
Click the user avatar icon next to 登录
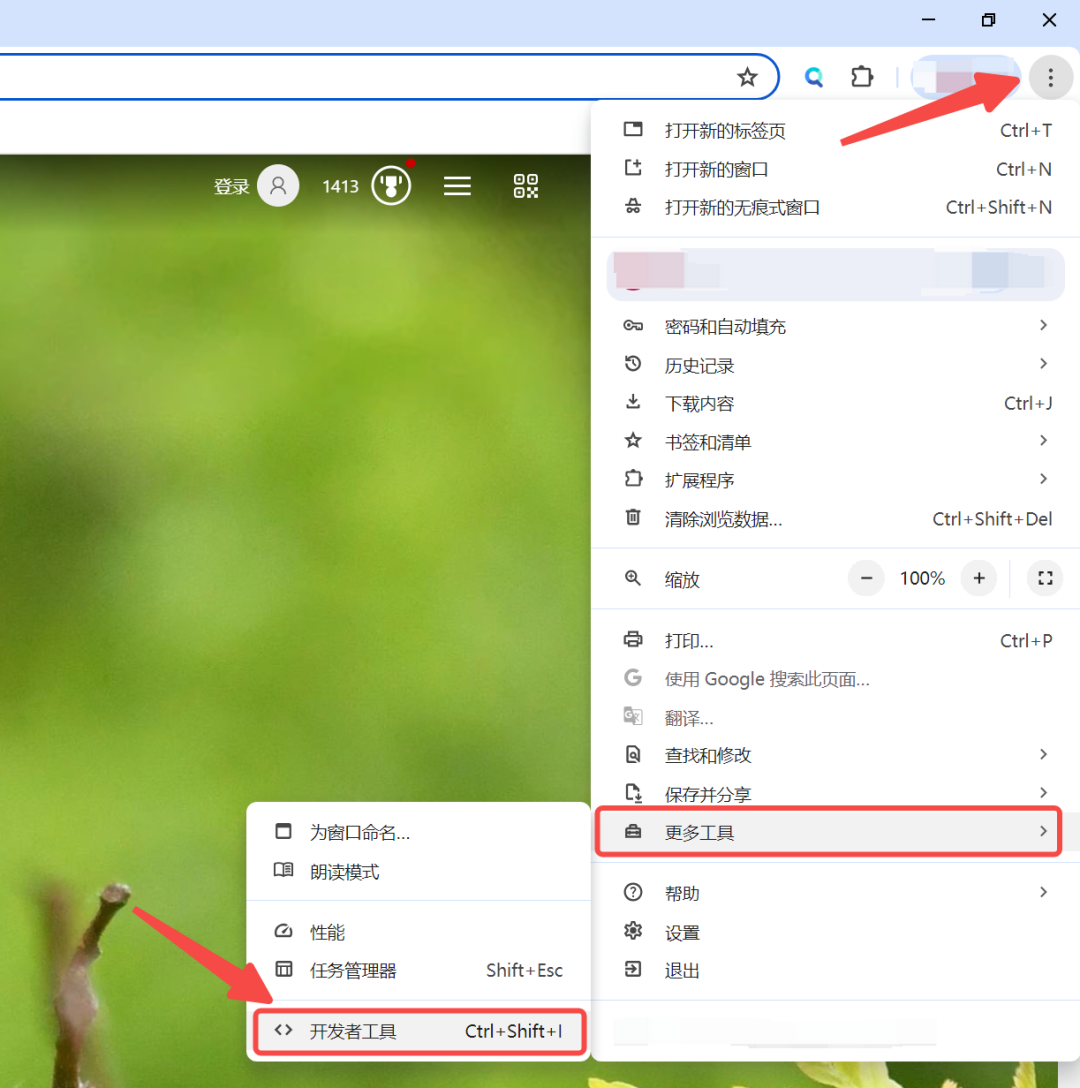tap(278, 186)
